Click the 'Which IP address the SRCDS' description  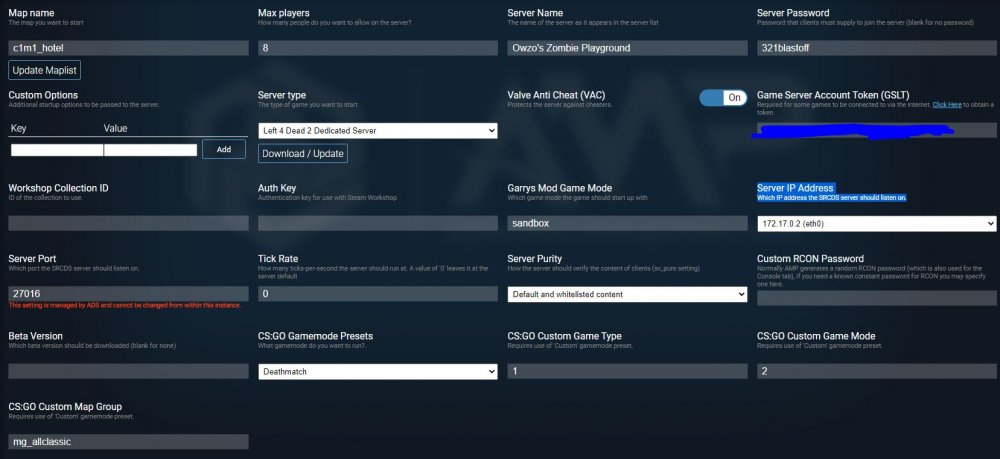click(832, 198)
